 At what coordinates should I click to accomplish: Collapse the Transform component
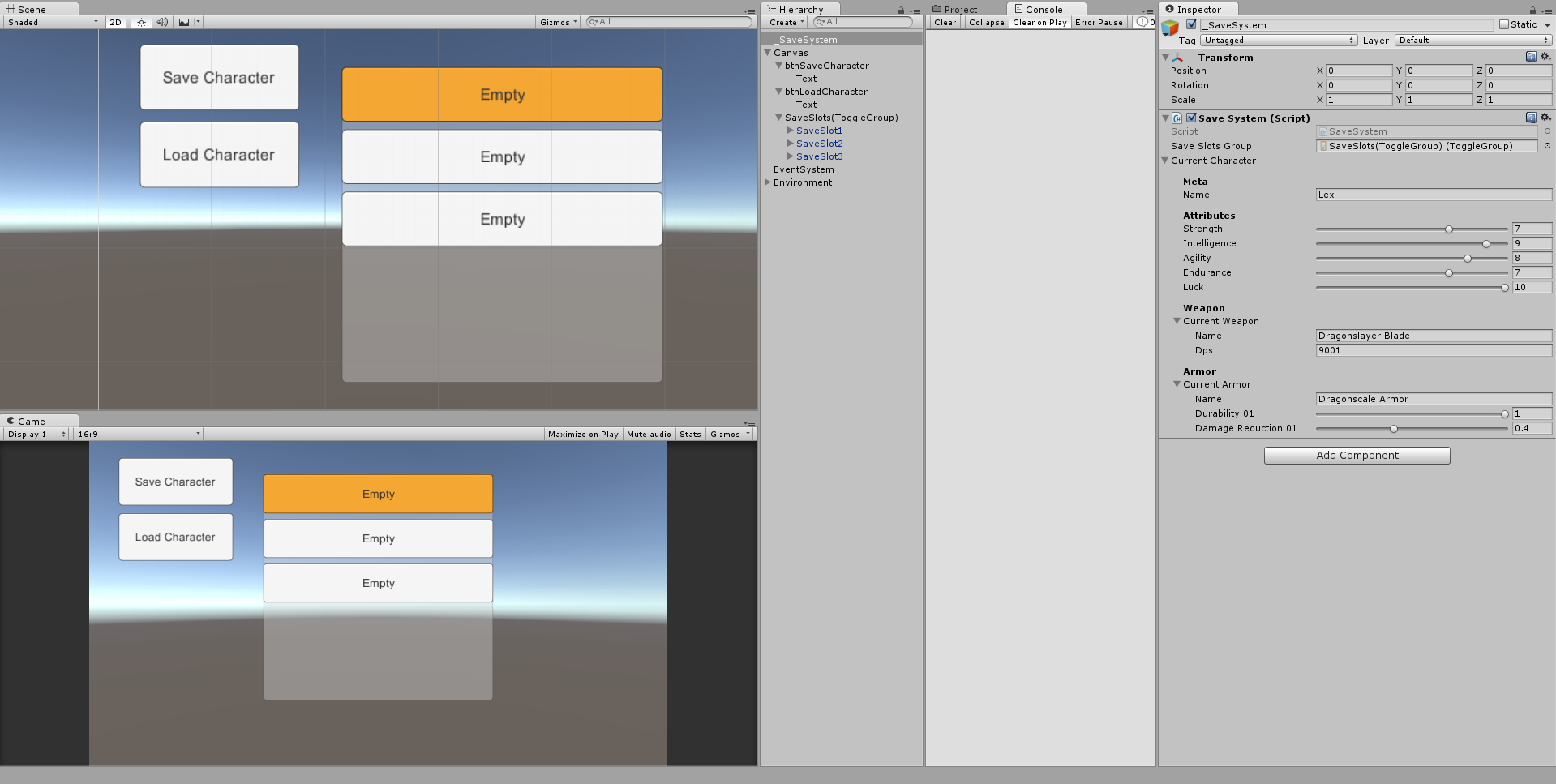tap(1166, 58)
